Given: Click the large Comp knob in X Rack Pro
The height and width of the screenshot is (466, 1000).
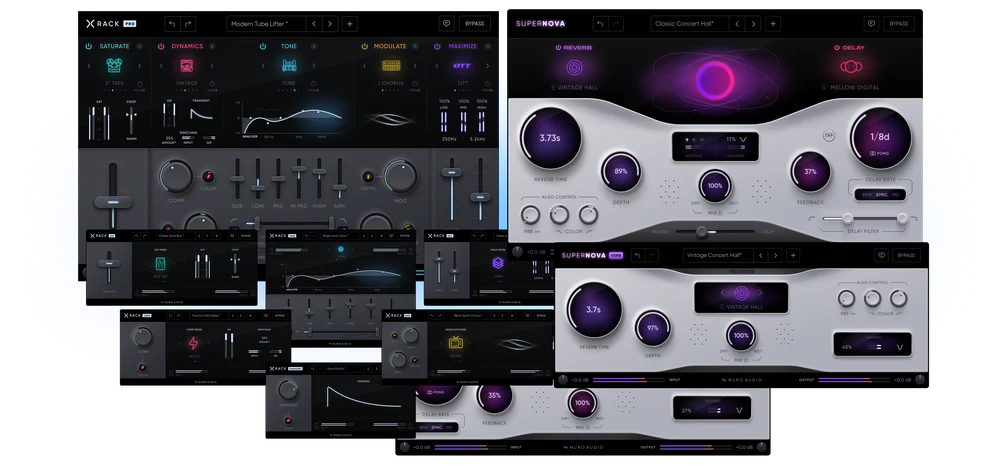Looking at the screenshot, I should coord(175,177).
